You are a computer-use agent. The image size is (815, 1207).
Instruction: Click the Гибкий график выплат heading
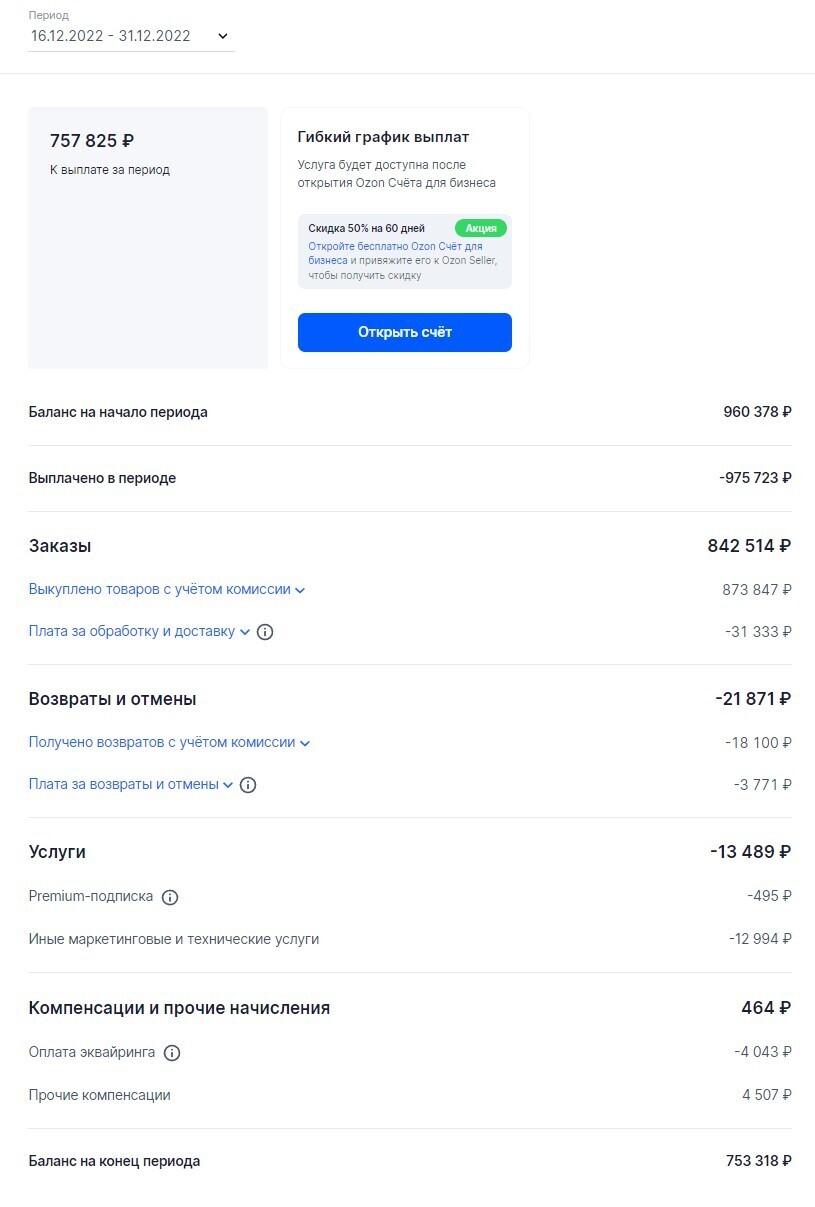coord(383,137)
